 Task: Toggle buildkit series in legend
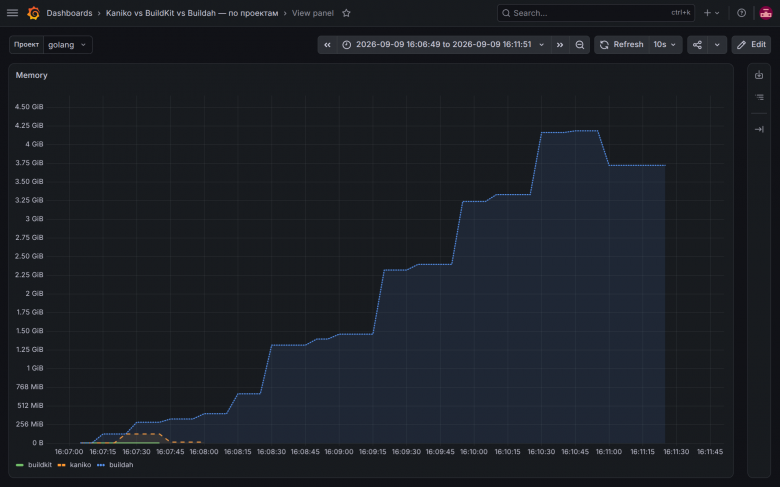(x=40, y=465)
